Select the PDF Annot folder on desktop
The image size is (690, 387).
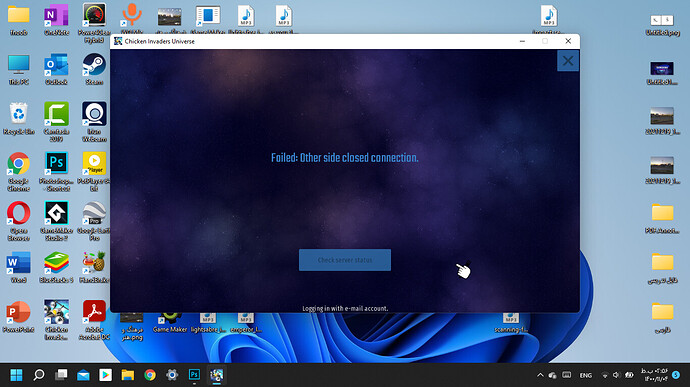click(x=662, y=218)
